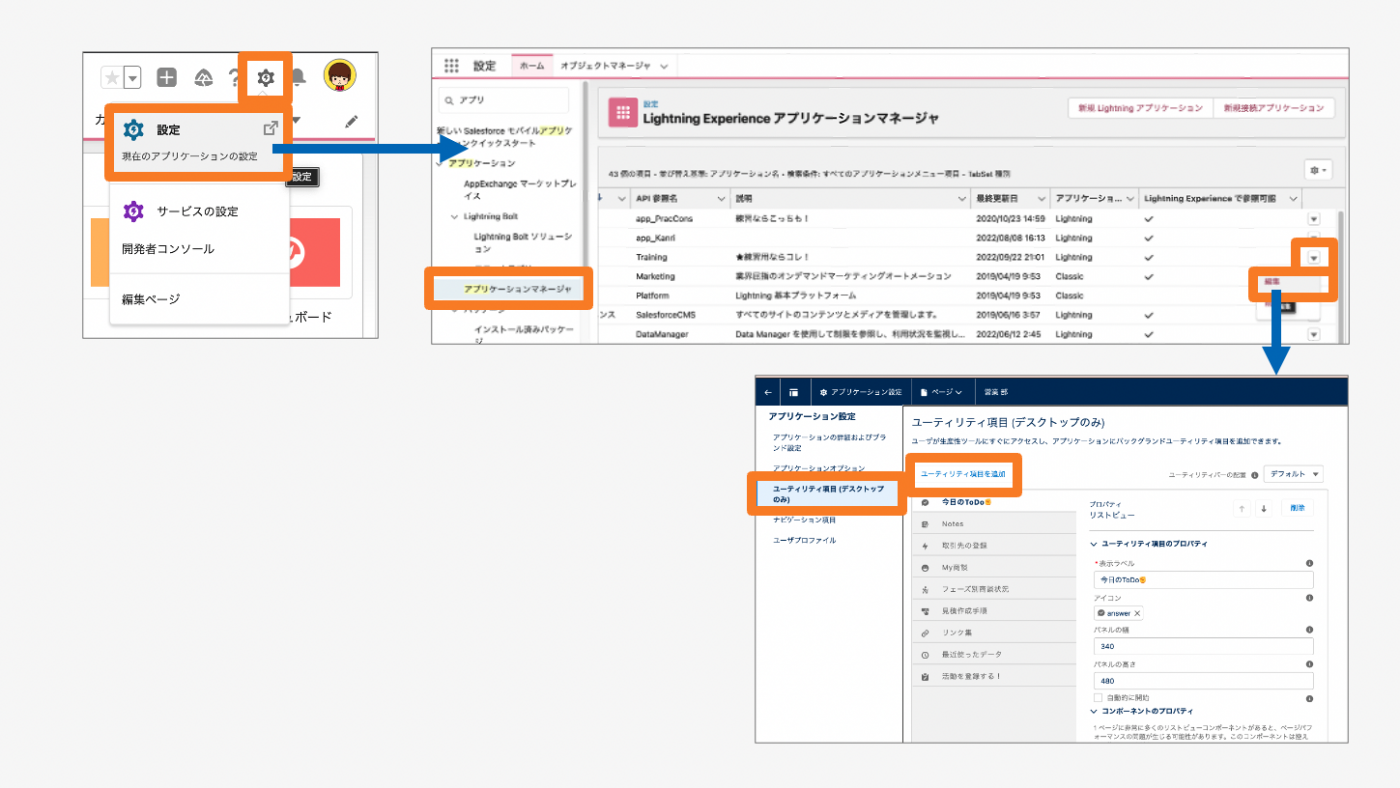Expand the chevron after オブジェクトマネージャ tab
The image size is (1400, 788).
(x=664, y=66)
